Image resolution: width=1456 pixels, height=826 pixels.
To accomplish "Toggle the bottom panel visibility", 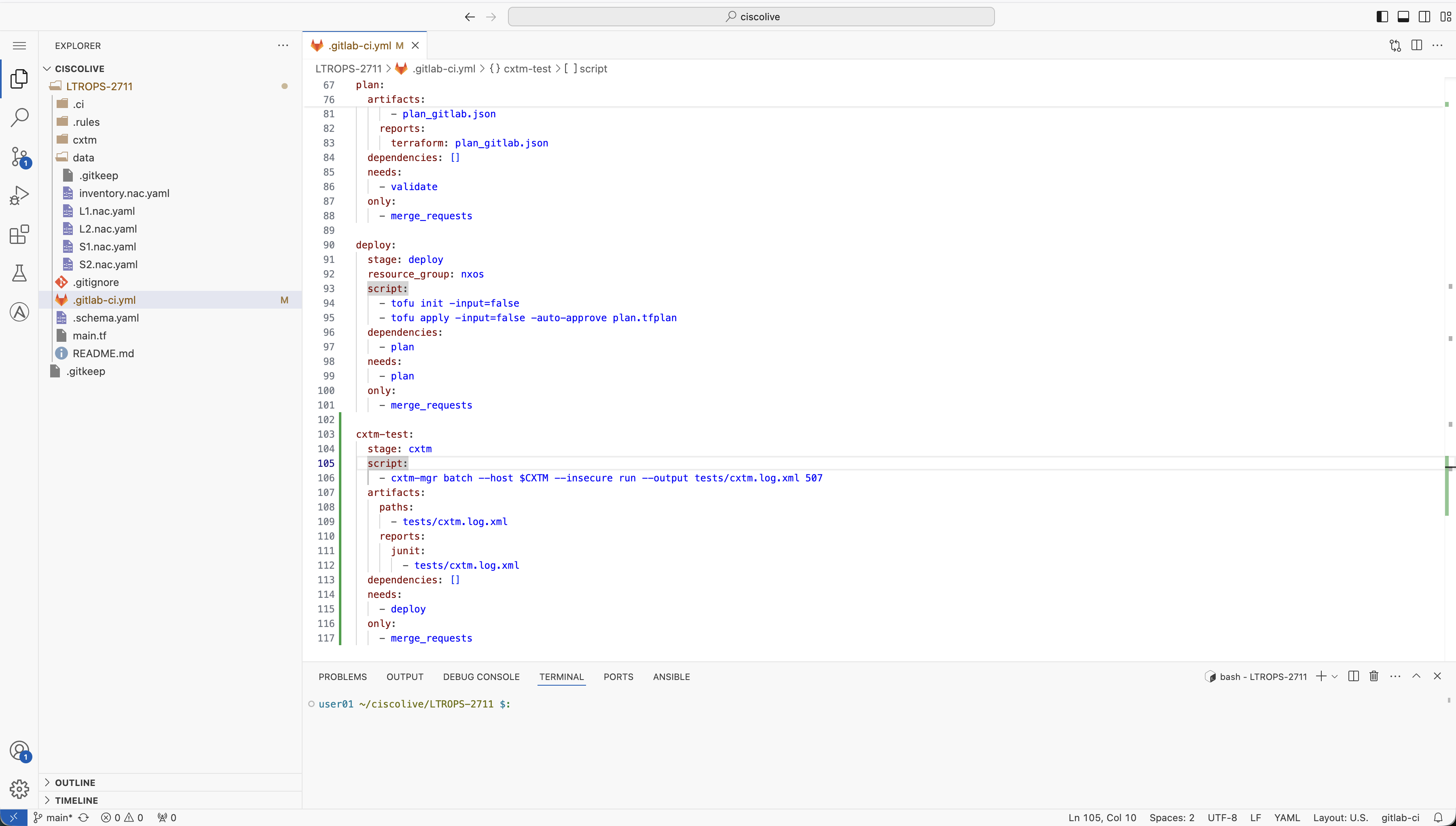I will tap(1403, 17).
